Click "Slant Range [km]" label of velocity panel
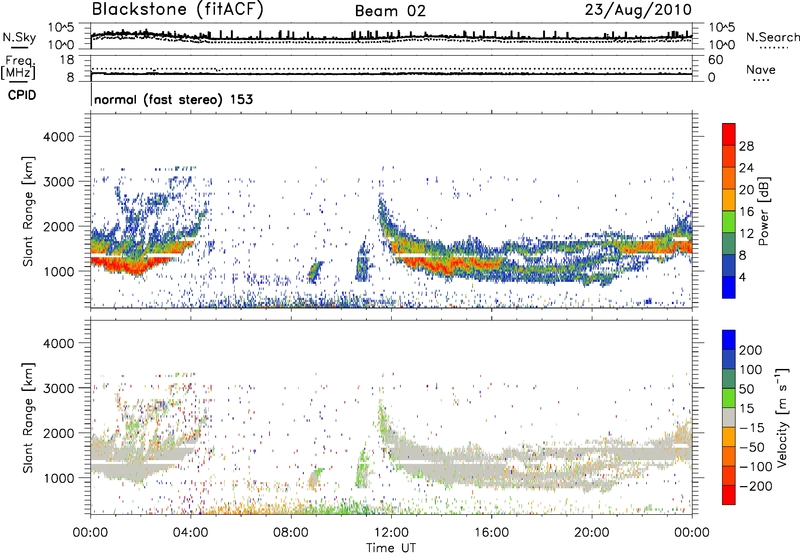The image size is (800, 554). click(x=28, y=418)
